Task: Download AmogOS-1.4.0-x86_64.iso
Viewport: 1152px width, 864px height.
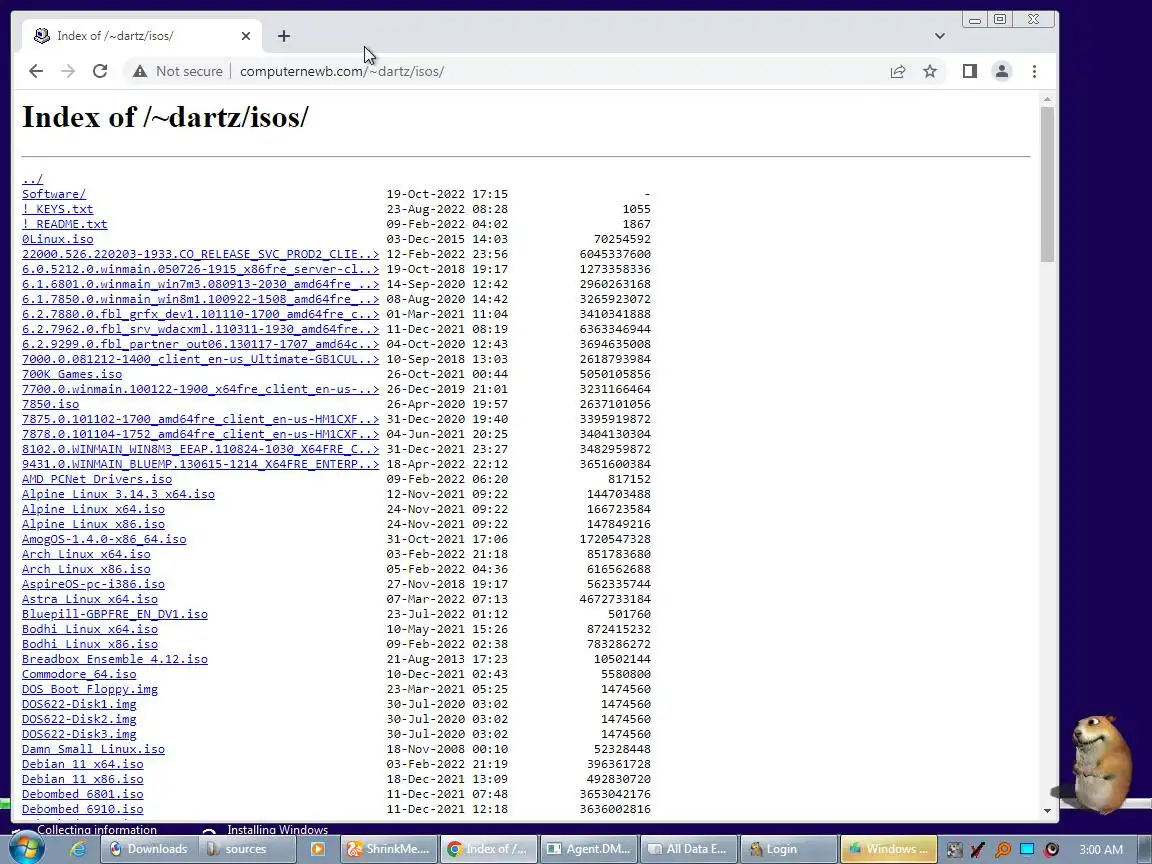Action: tap(104, 539)
